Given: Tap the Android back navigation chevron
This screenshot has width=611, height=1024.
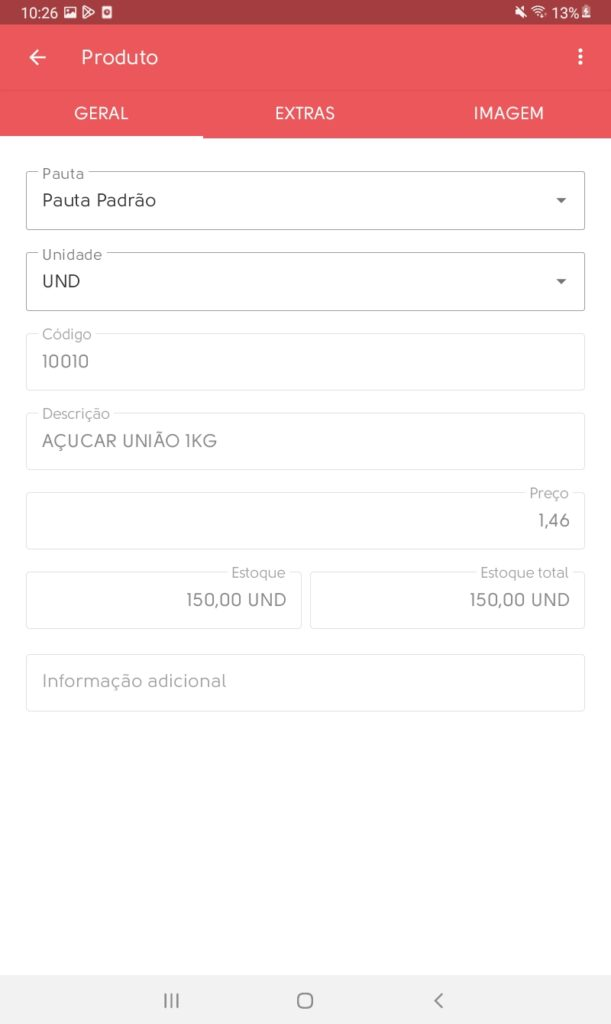Looking at the screenshot, I should click(439, 1000).
